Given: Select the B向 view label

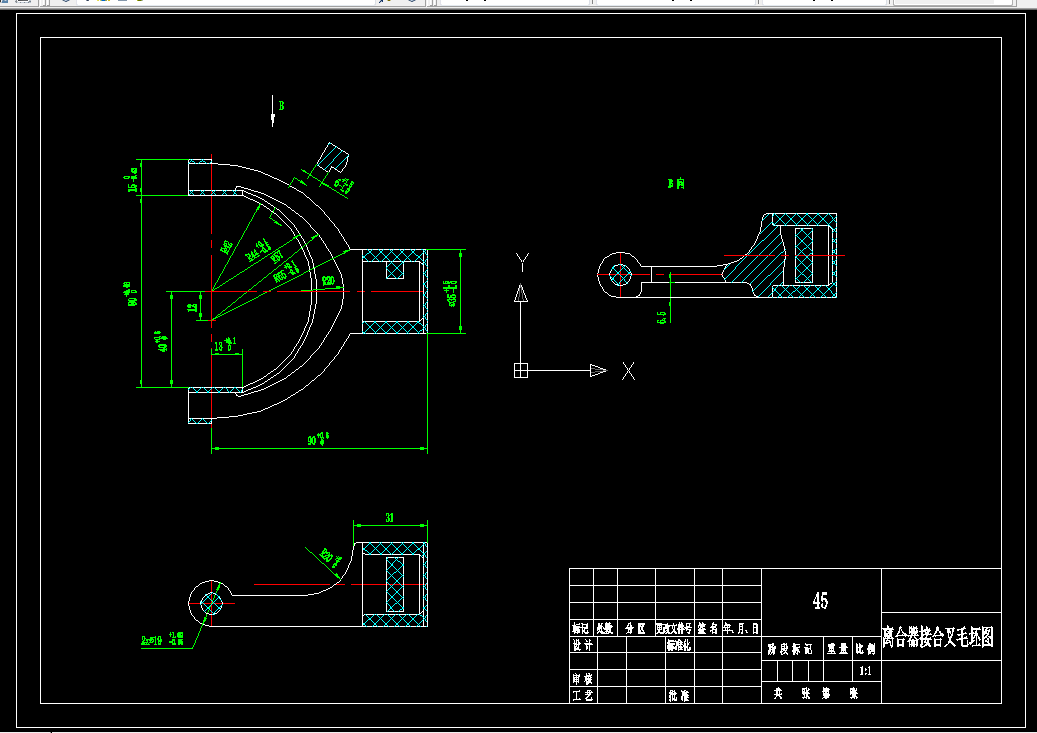Looking at the screenshot, I should [676, 183].
